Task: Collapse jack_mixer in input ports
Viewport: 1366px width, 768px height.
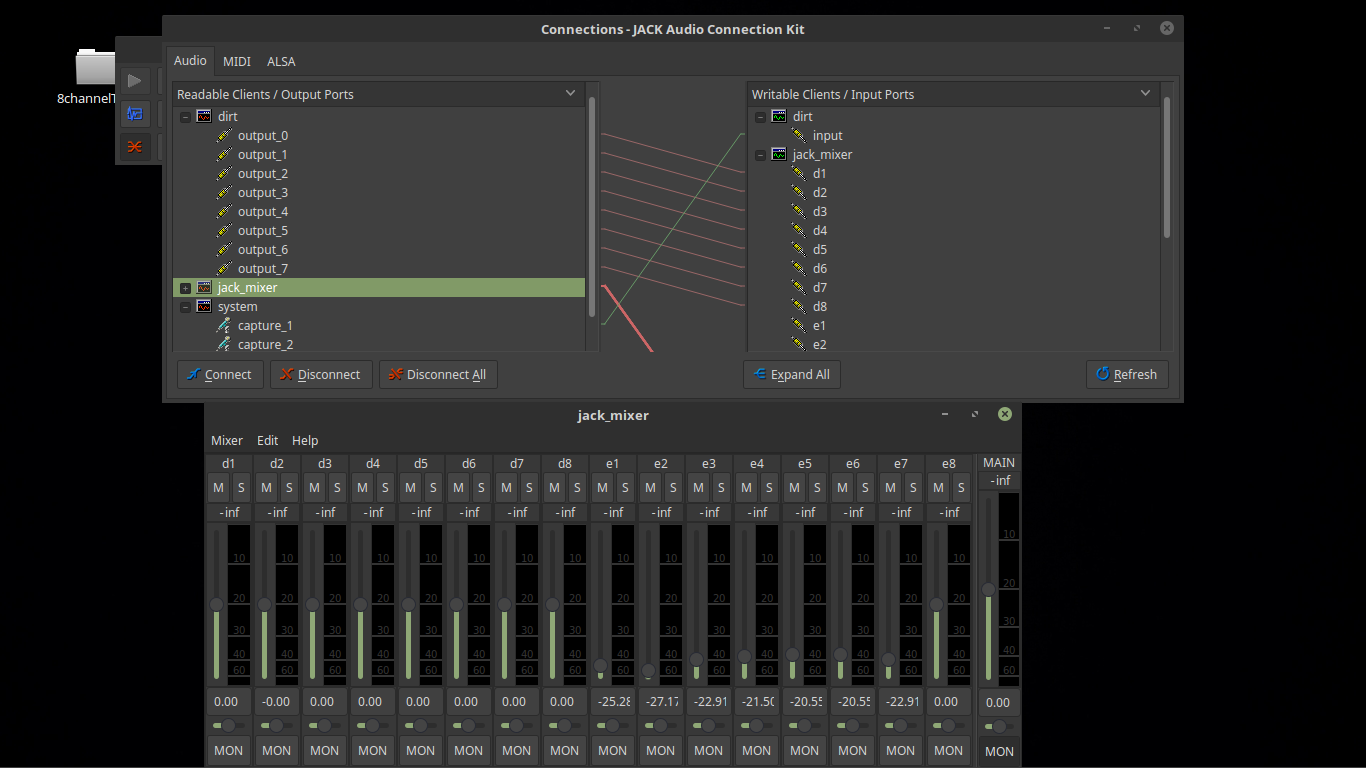Action: tap(760, 155)
